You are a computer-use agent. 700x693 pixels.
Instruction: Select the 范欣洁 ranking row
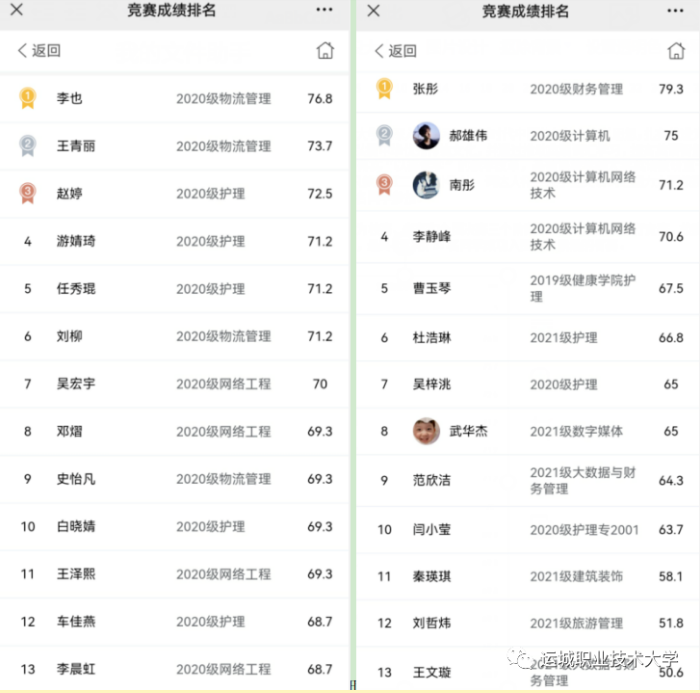coord(528,480)
